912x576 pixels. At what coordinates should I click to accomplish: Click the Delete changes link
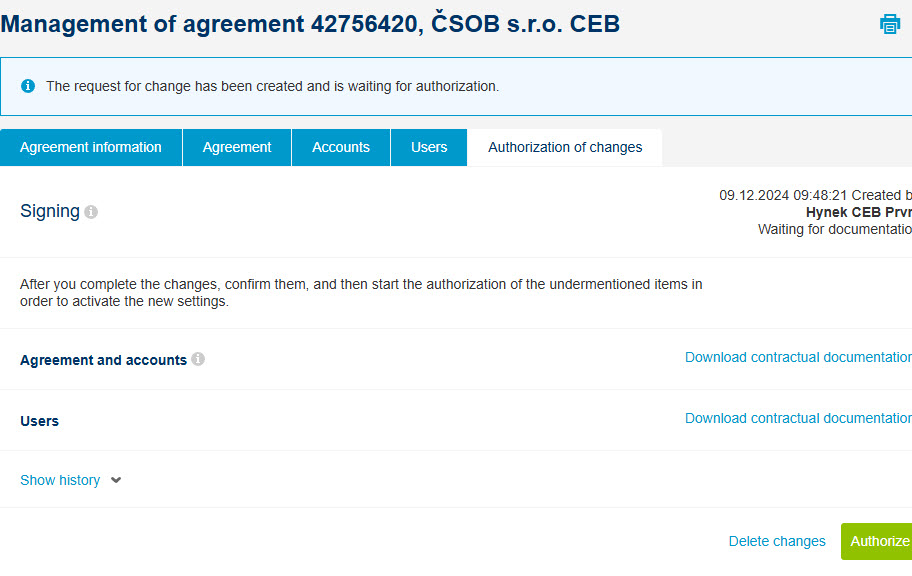[x=777, y=541]
